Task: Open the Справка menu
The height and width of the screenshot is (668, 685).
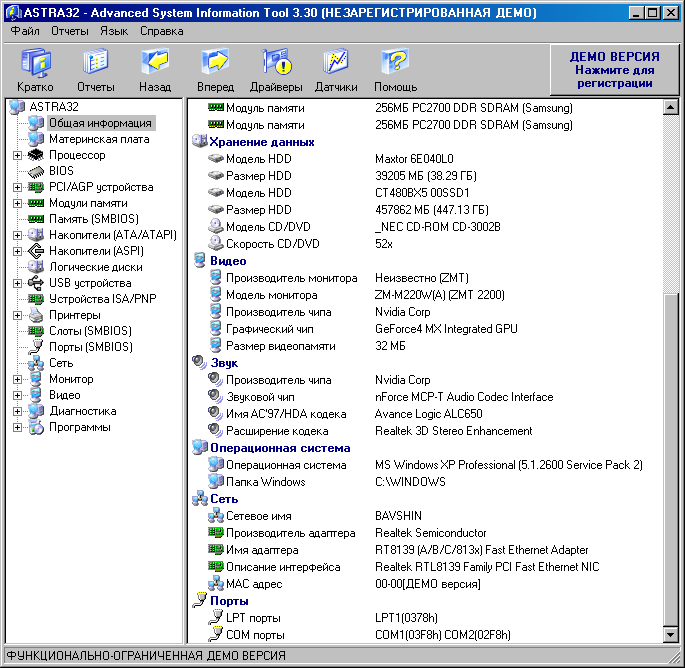Action: [162, 31]
